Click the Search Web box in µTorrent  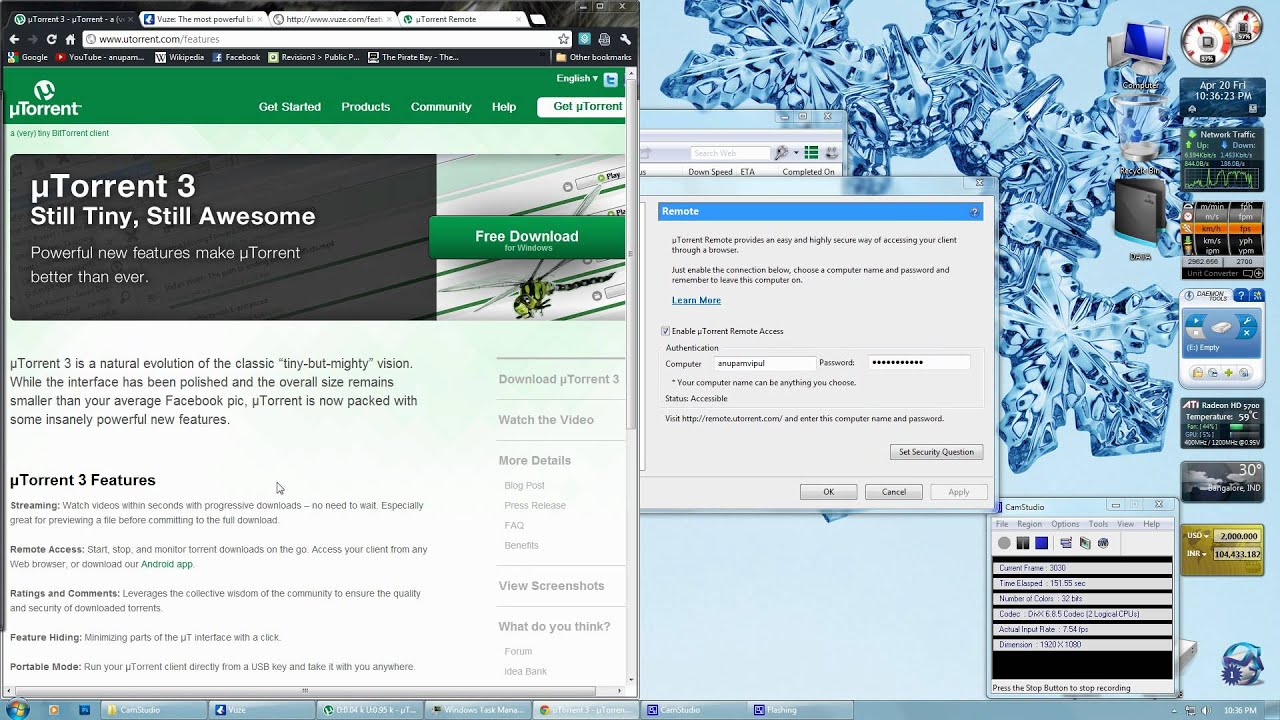732,153
